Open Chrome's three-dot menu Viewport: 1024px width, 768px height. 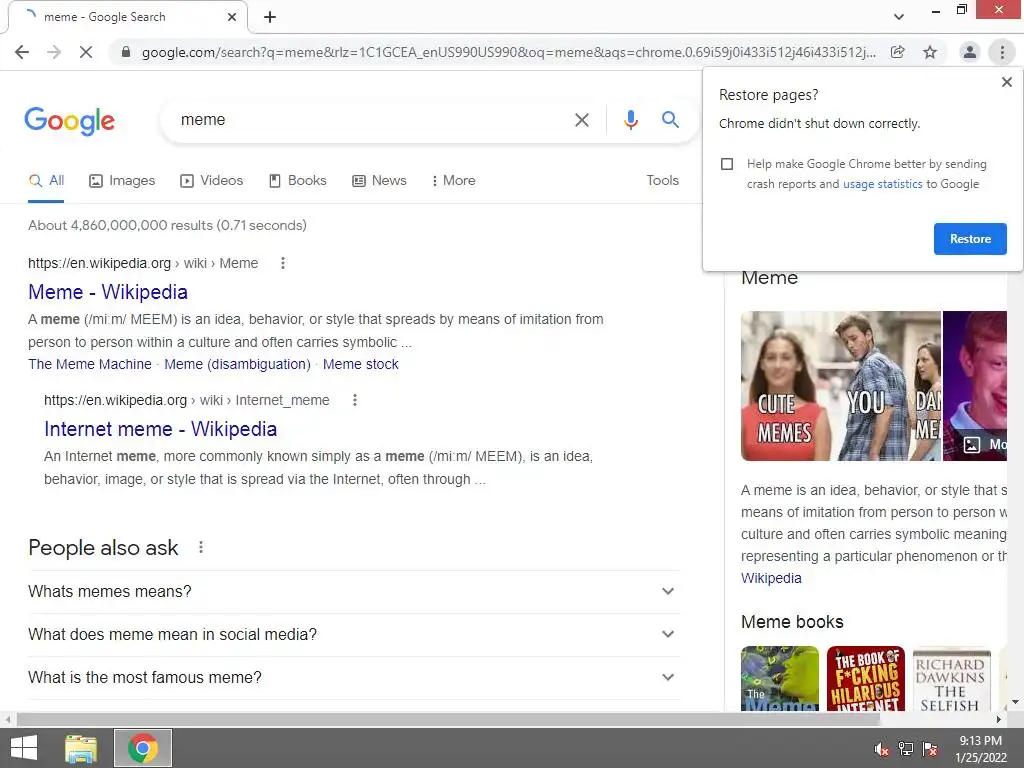pos(1002,52)
